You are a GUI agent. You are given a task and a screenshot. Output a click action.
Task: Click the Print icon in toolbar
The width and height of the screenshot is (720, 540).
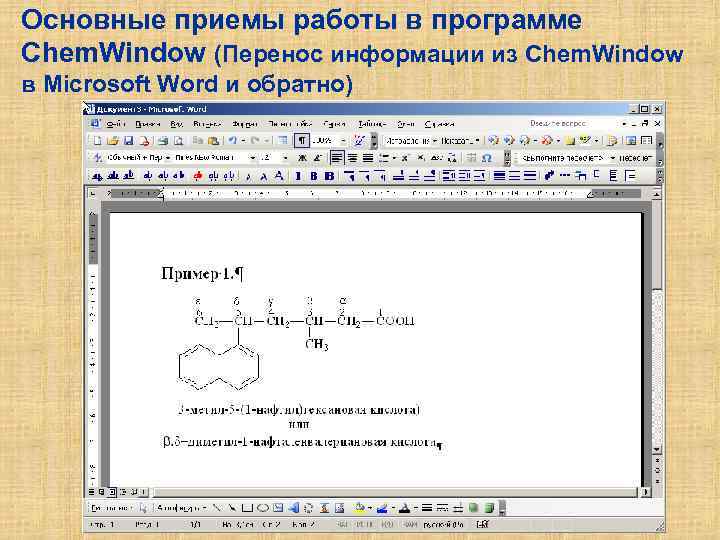tap(163, 141)
